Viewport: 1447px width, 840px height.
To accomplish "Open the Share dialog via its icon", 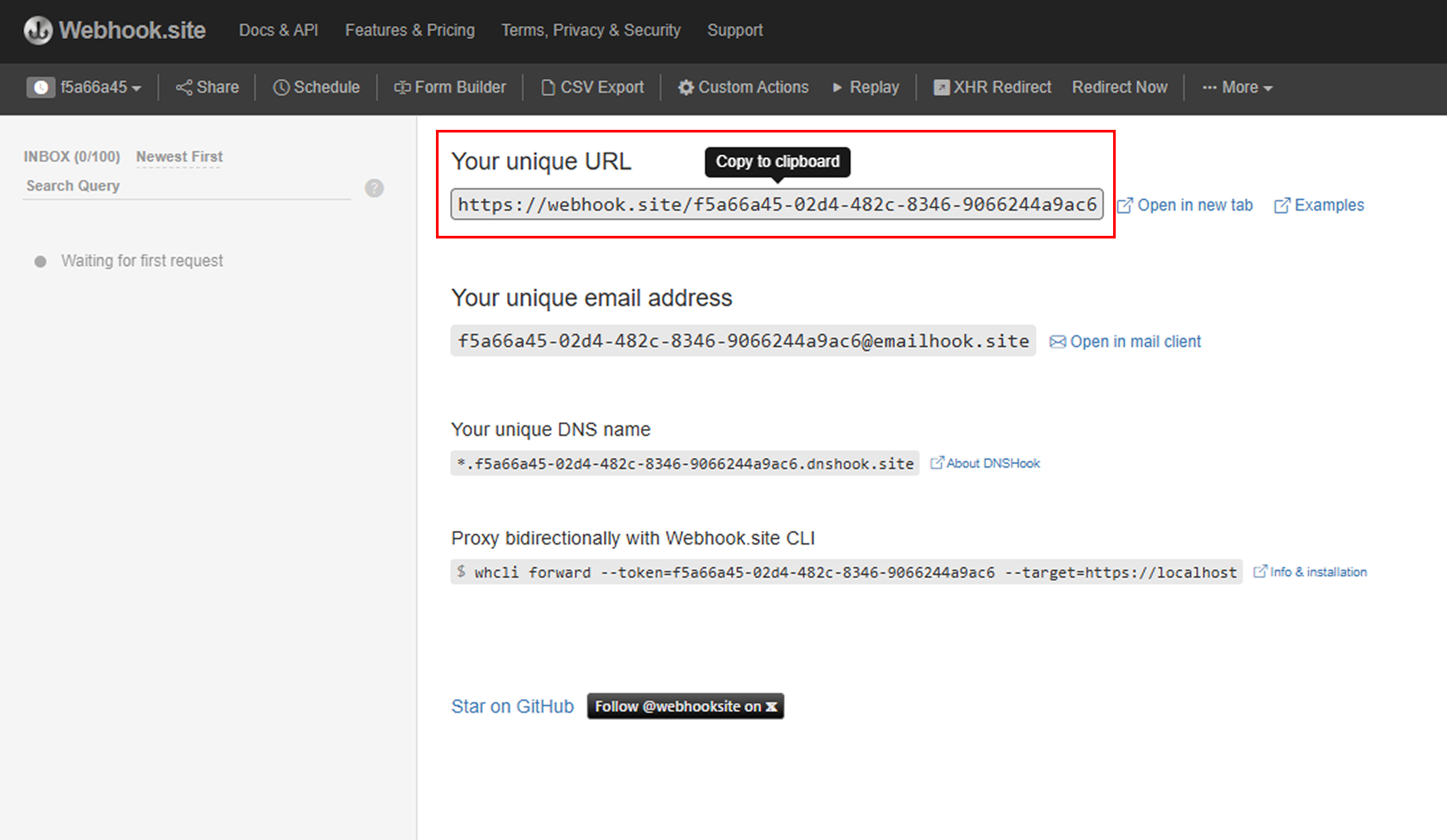I will click(184, 87).
